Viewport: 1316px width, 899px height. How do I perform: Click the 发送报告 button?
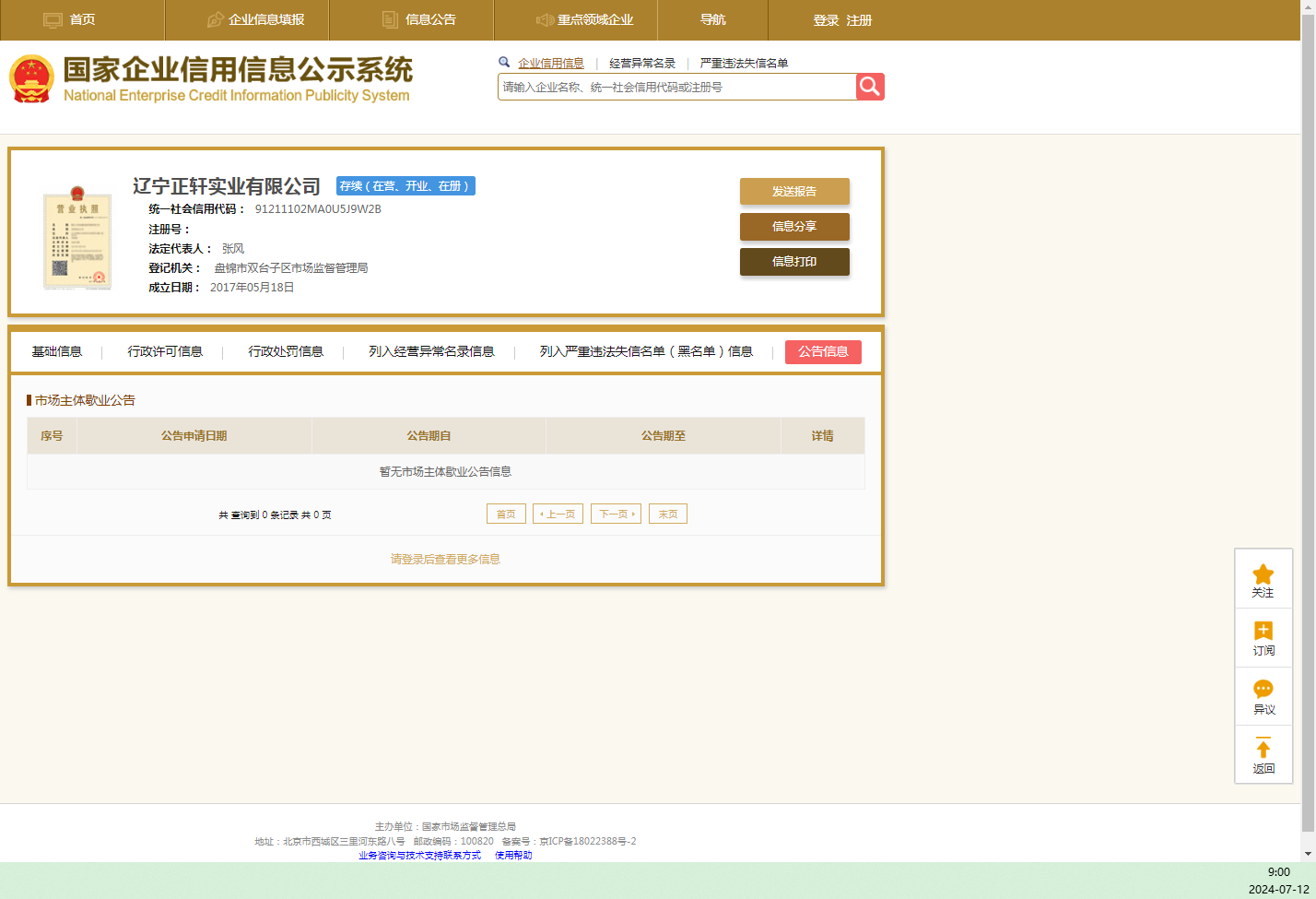[x=794, y=191]
